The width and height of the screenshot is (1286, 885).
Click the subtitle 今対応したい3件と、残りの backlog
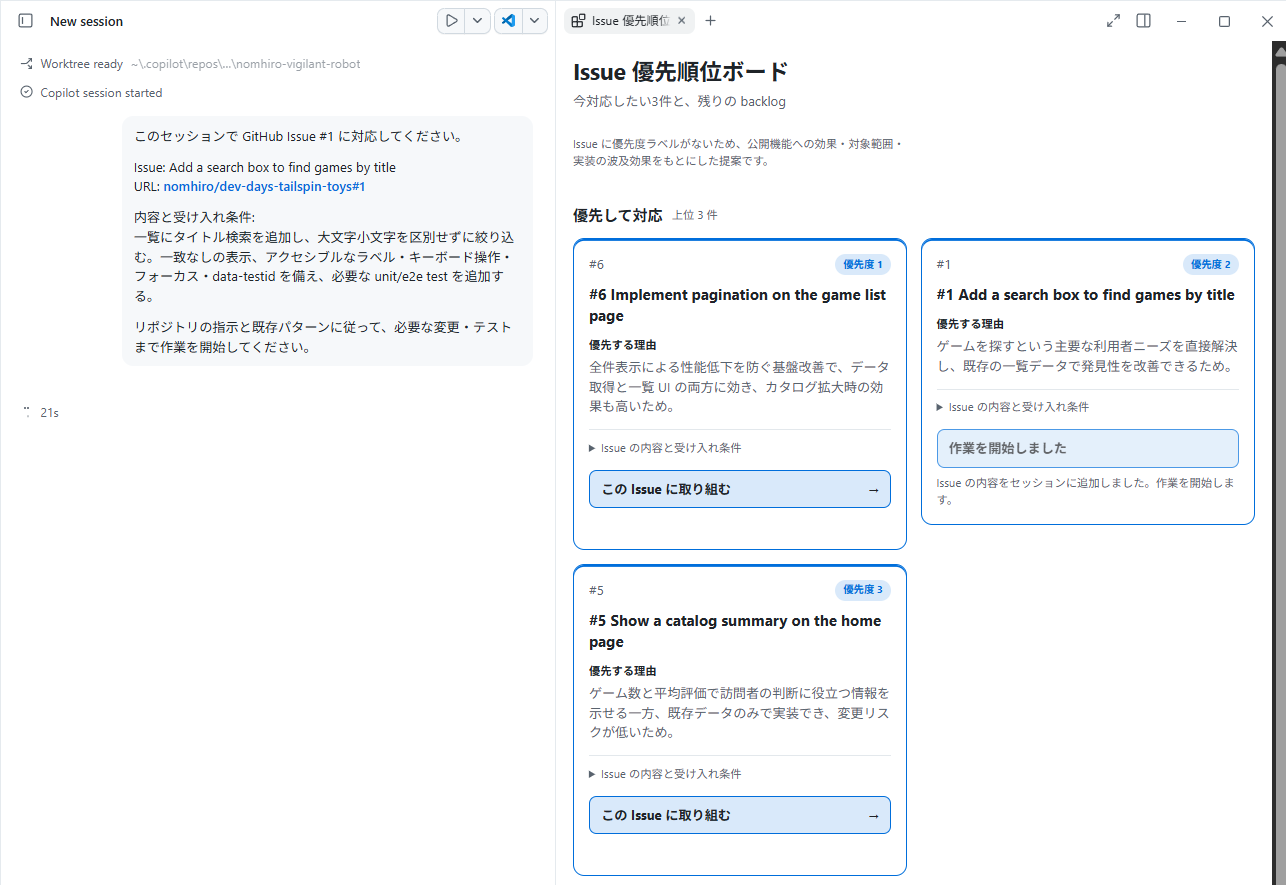pyautogui.click(x=679, y=102)
